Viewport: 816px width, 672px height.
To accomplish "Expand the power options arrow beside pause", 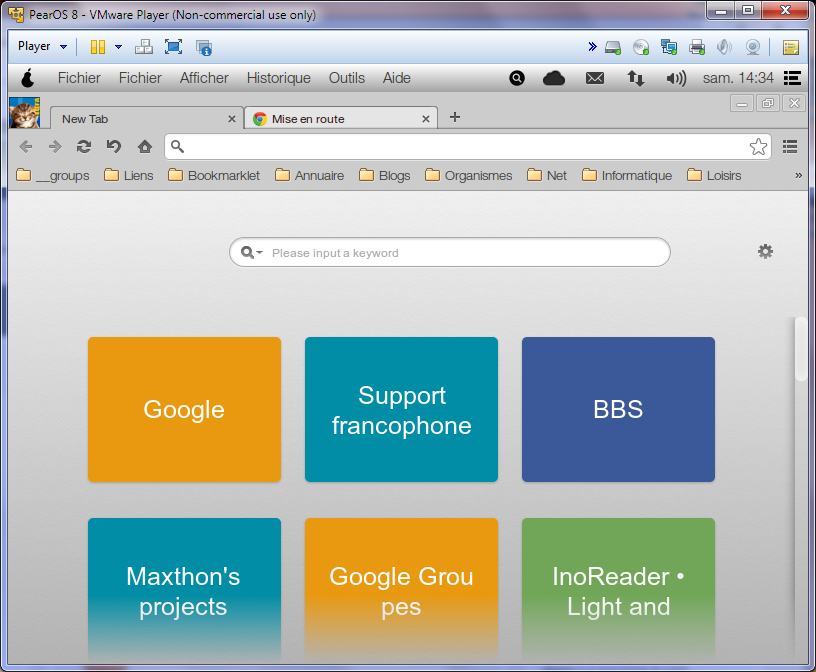I will click(x=118, y=47).
